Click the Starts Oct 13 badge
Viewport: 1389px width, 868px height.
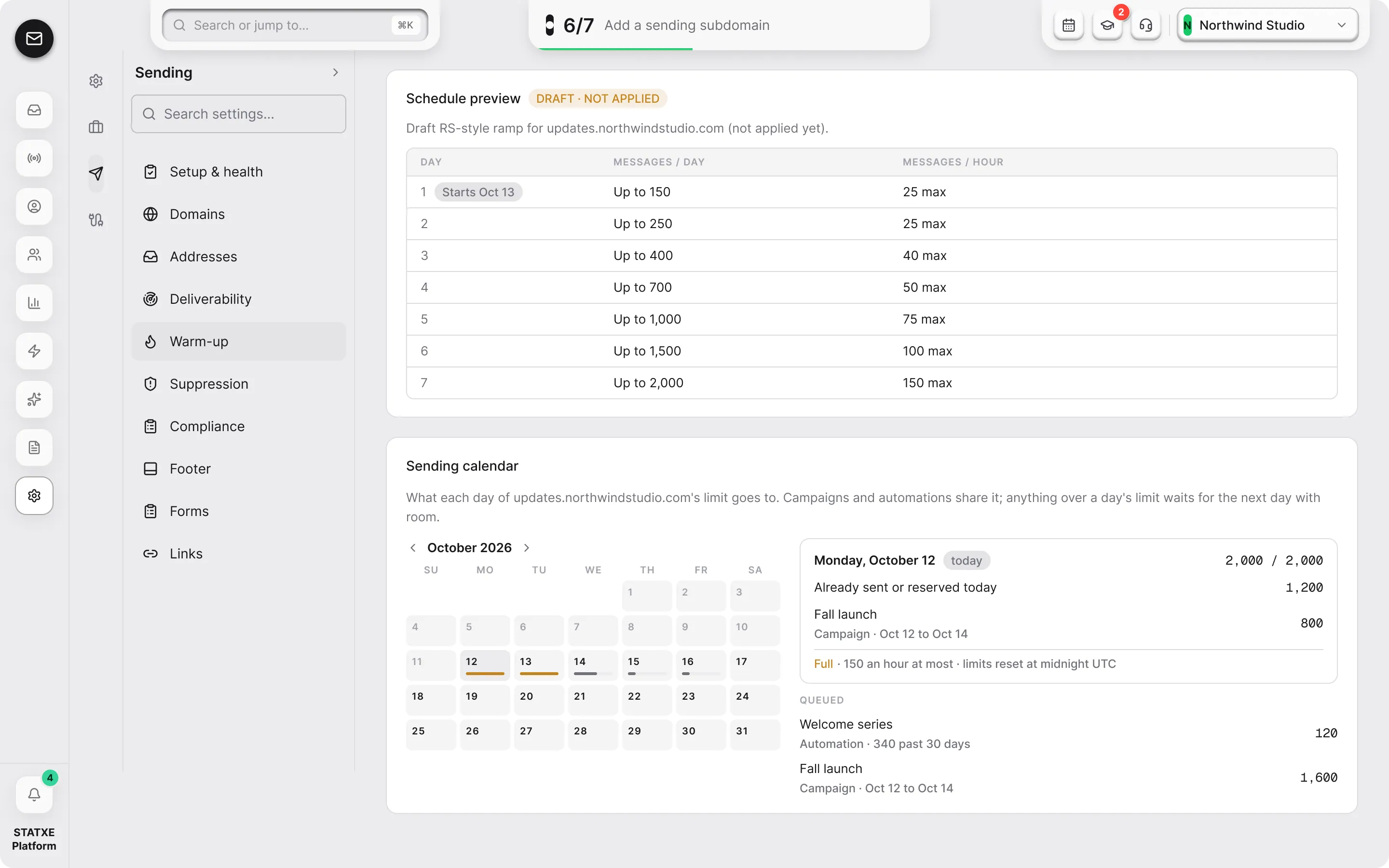click(478, 192)
